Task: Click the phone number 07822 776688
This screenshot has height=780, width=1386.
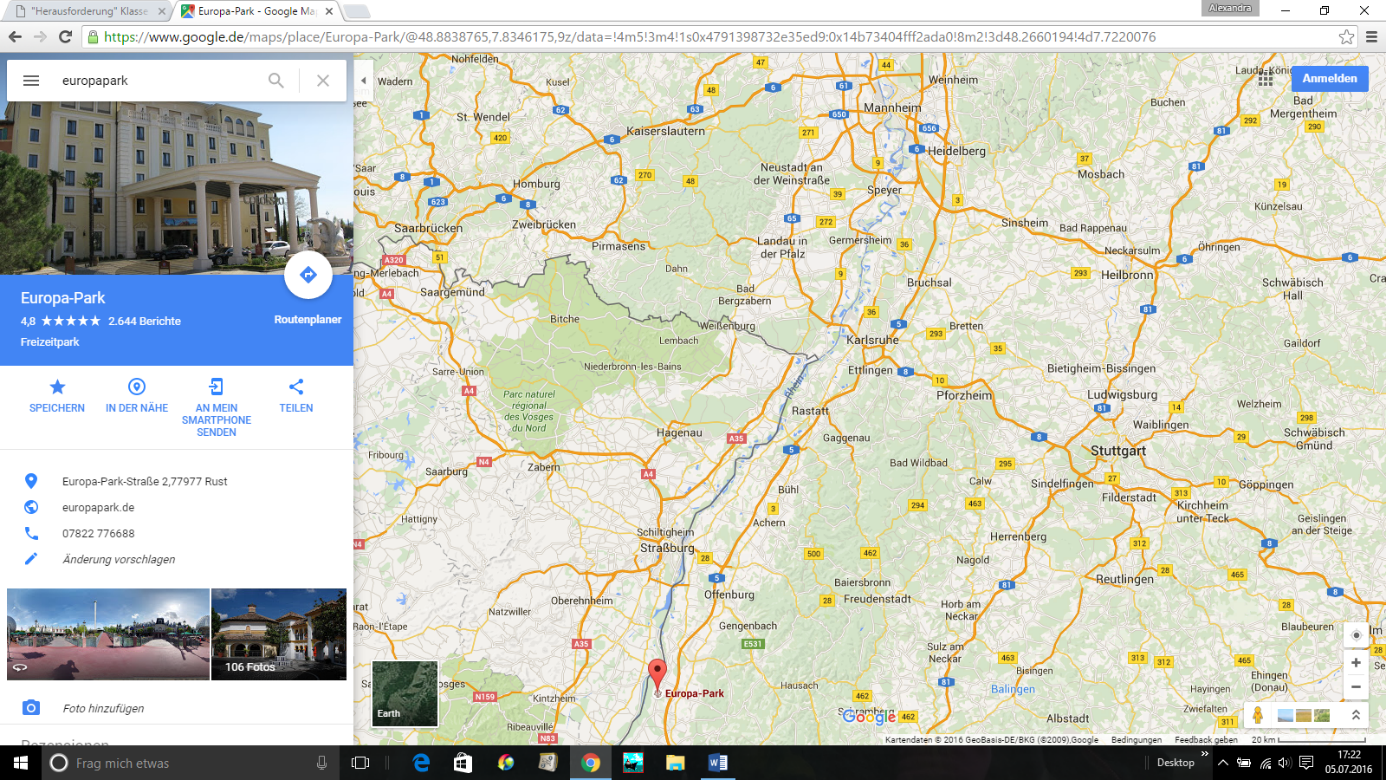Action: point(98,533)
